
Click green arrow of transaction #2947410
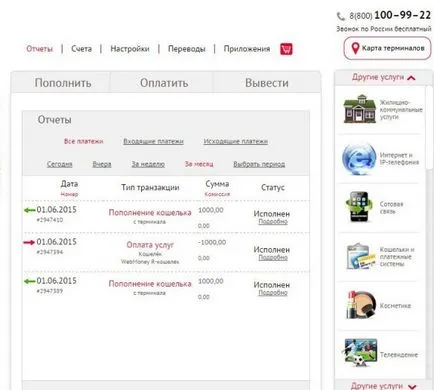(29, 210)
